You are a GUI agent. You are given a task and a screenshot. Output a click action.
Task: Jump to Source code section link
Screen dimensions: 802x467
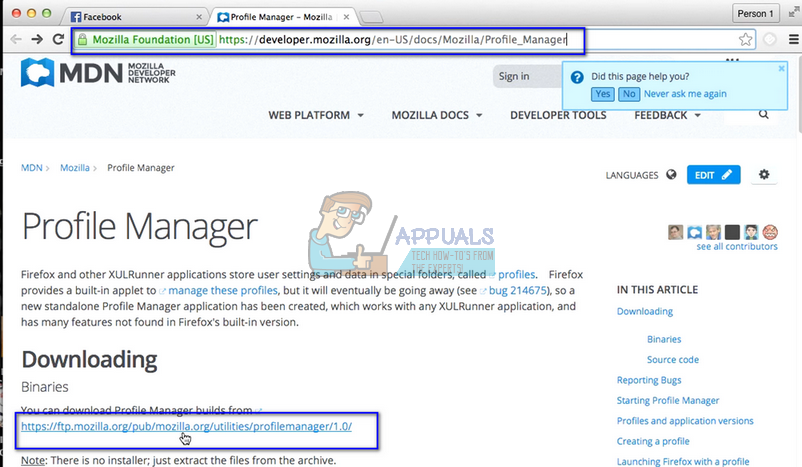pyautogui.click(x=673, y=360)
